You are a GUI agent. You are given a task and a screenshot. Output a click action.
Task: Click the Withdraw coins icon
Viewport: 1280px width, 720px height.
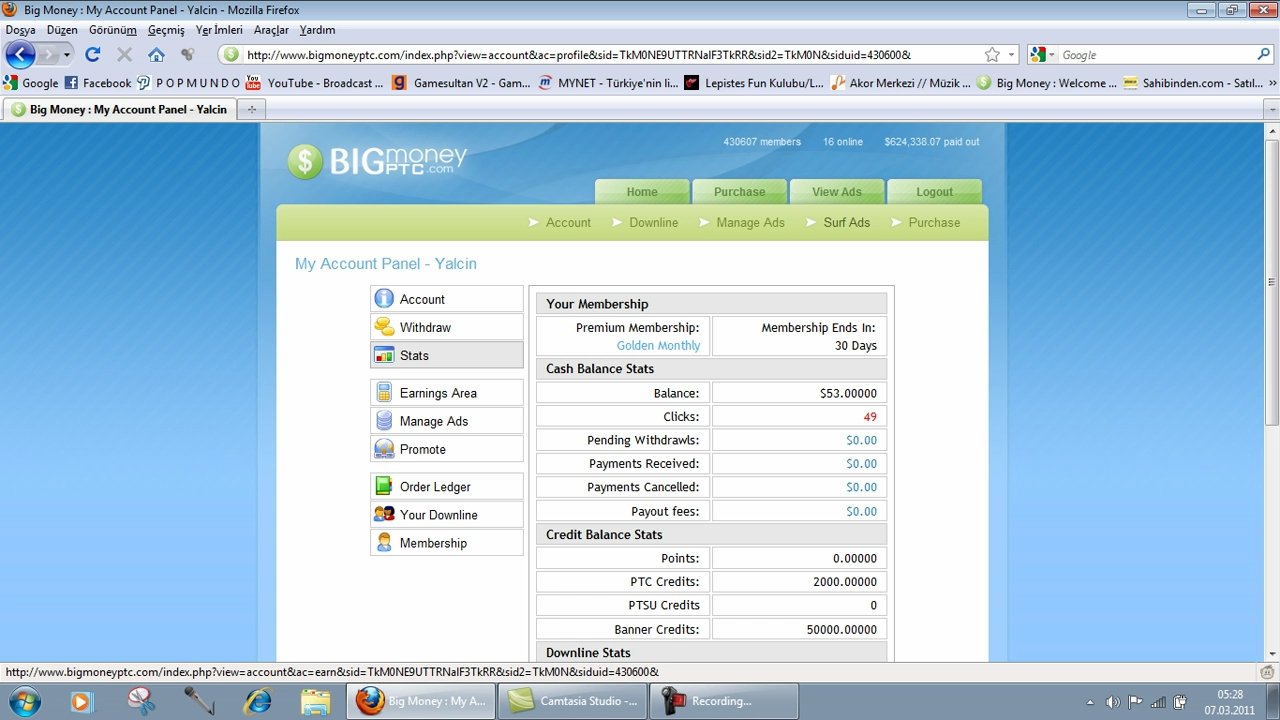point(384,327)
